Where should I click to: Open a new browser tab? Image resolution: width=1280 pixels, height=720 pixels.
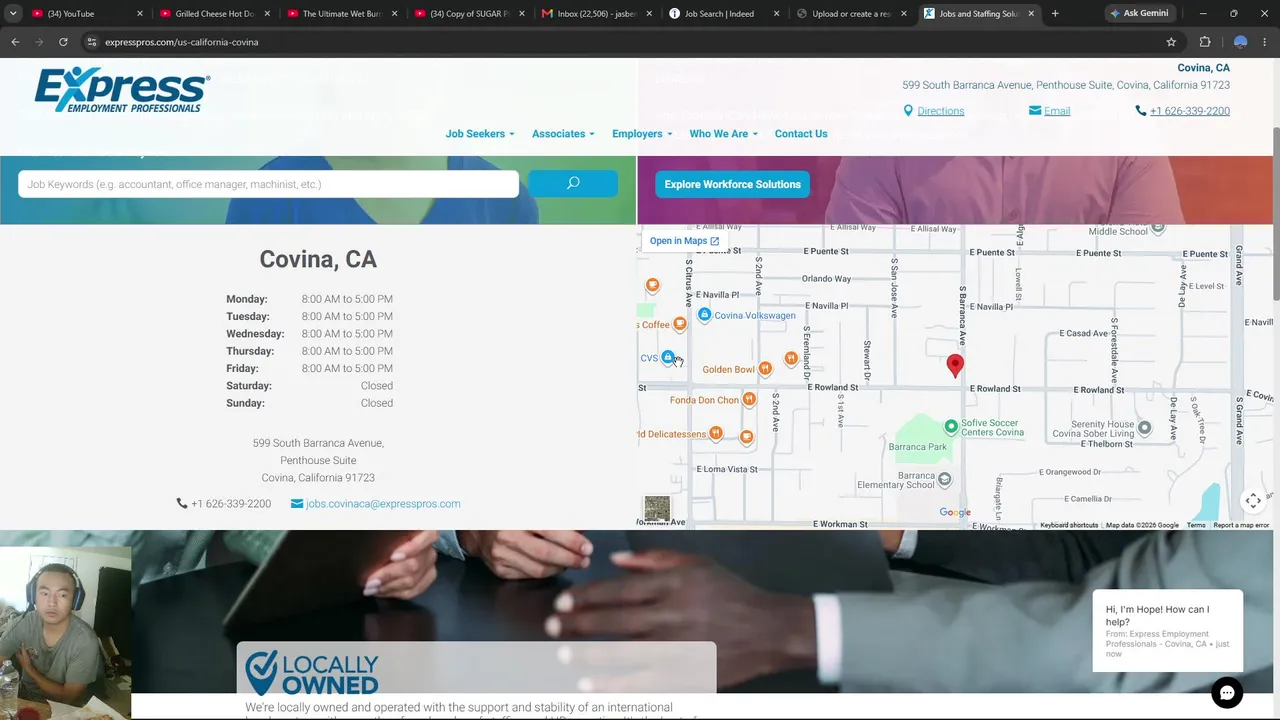1055,14
